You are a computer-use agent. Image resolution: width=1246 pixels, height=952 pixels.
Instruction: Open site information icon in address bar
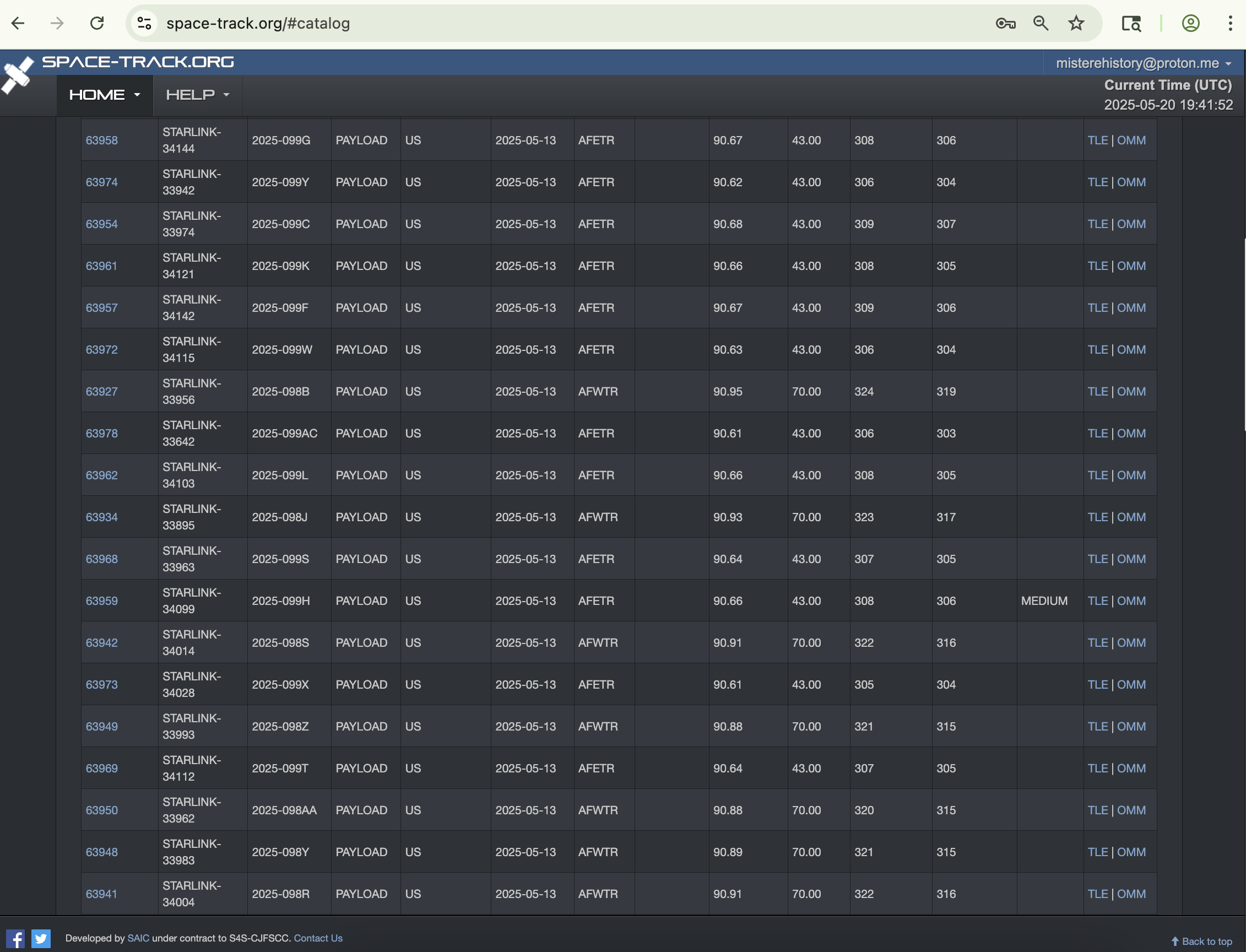click(144, 23)
